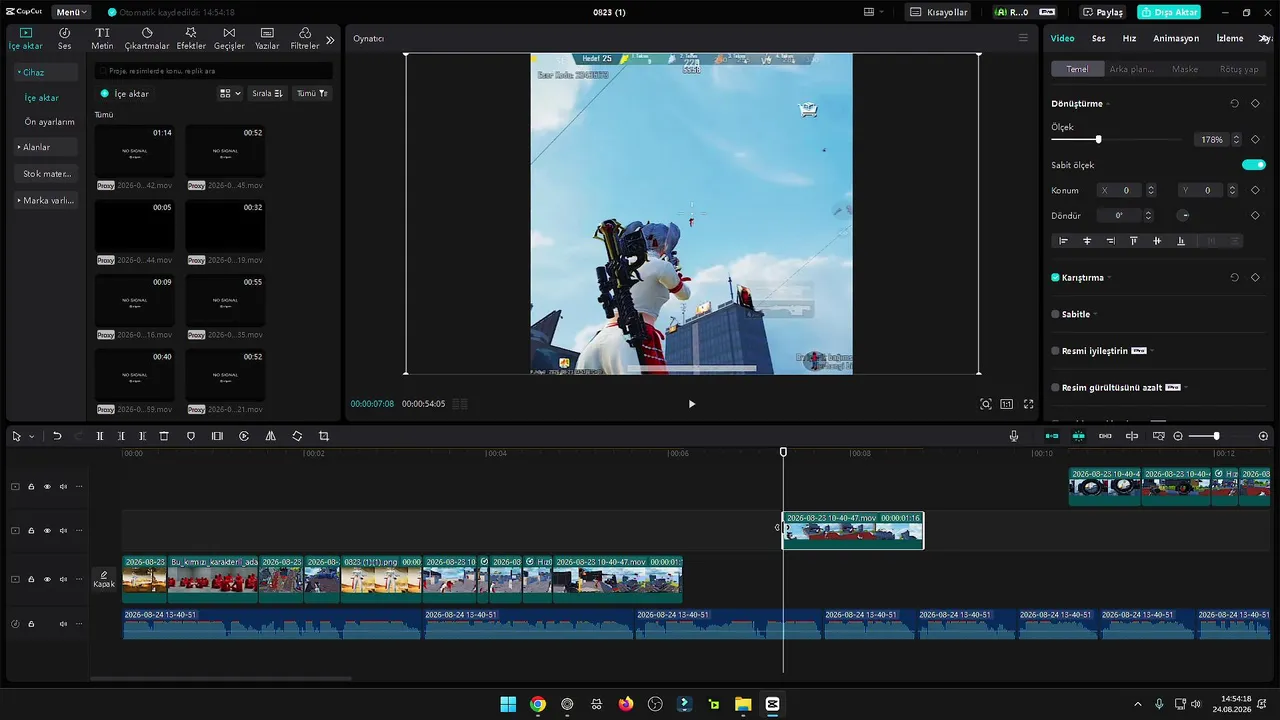Click the media search input field
This screenshot has width=1280, height=720.
pos(213,71)
